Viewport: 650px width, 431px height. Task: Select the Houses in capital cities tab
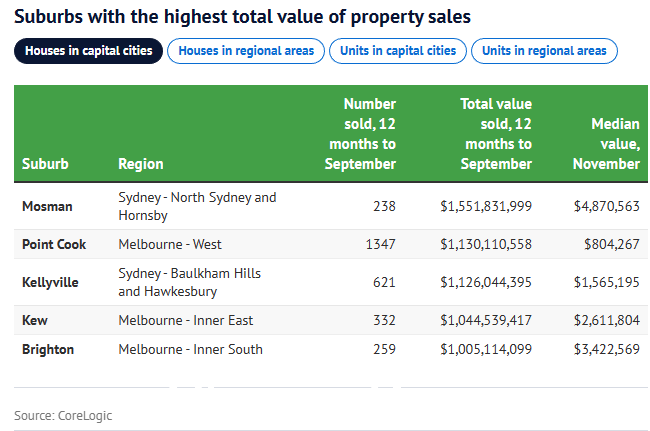coord(88,51)
